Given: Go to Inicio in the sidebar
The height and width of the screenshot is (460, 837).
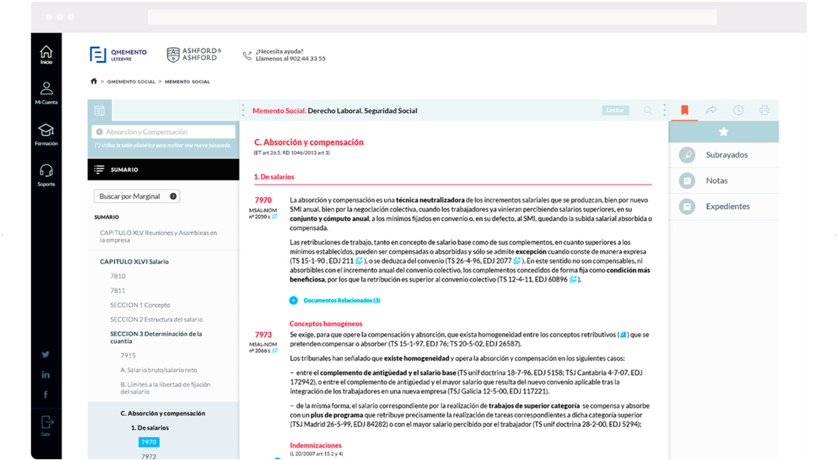Looking at the screenshot, I should coord(46,55).
